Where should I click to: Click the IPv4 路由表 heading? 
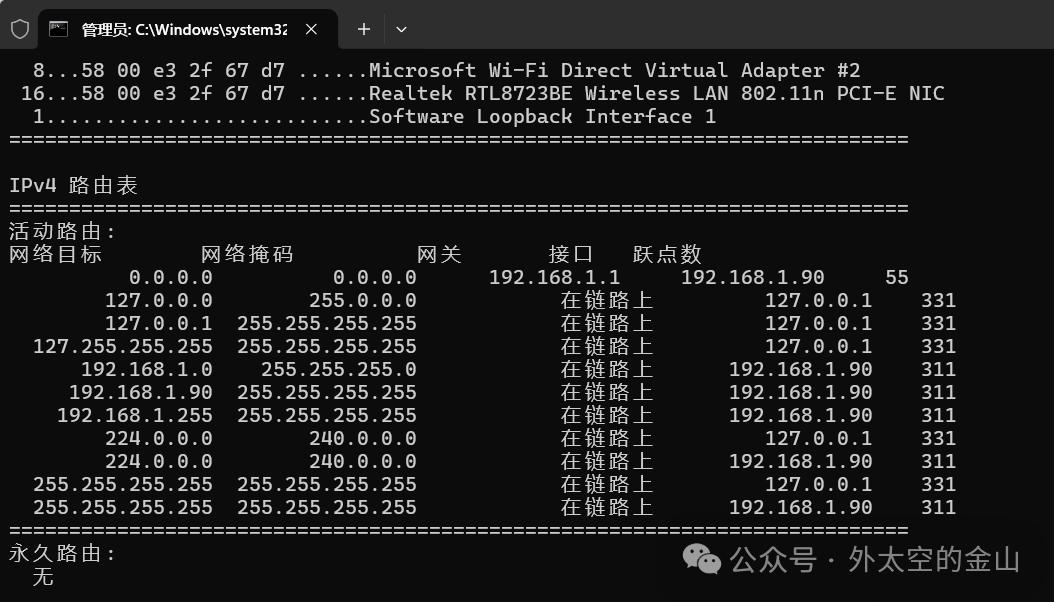click(x=73, y=185)
